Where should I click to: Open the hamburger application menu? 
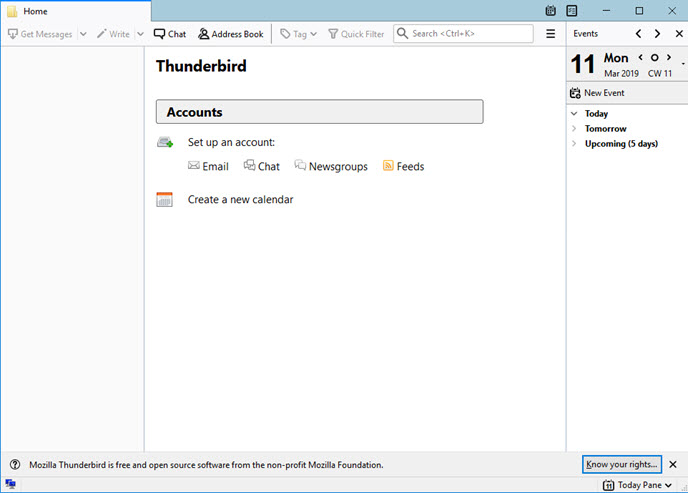coord(551,34)
